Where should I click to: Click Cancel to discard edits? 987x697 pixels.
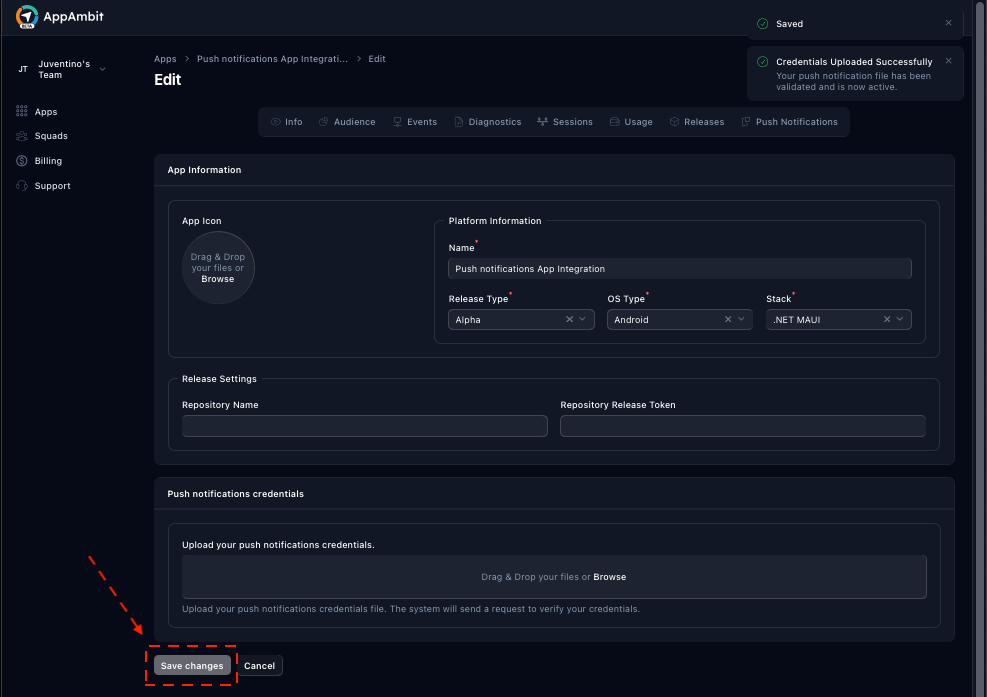click(x=259, y=665)
